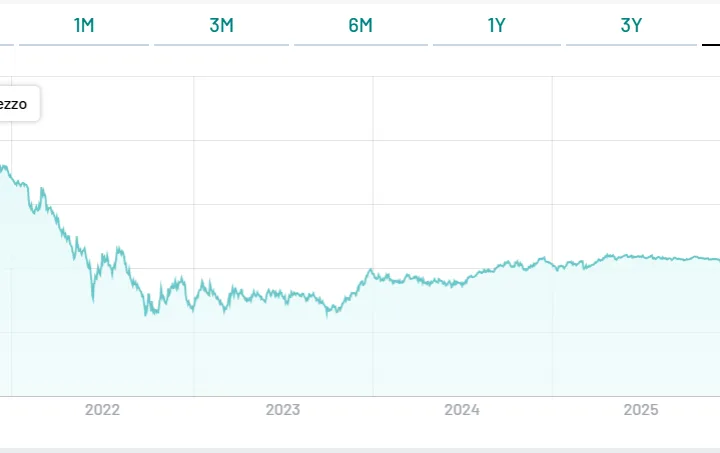Select the 2025 x-axis year label
Image resolution: width=720 pixels, height=453 pixels.
(x=641, y=409)
